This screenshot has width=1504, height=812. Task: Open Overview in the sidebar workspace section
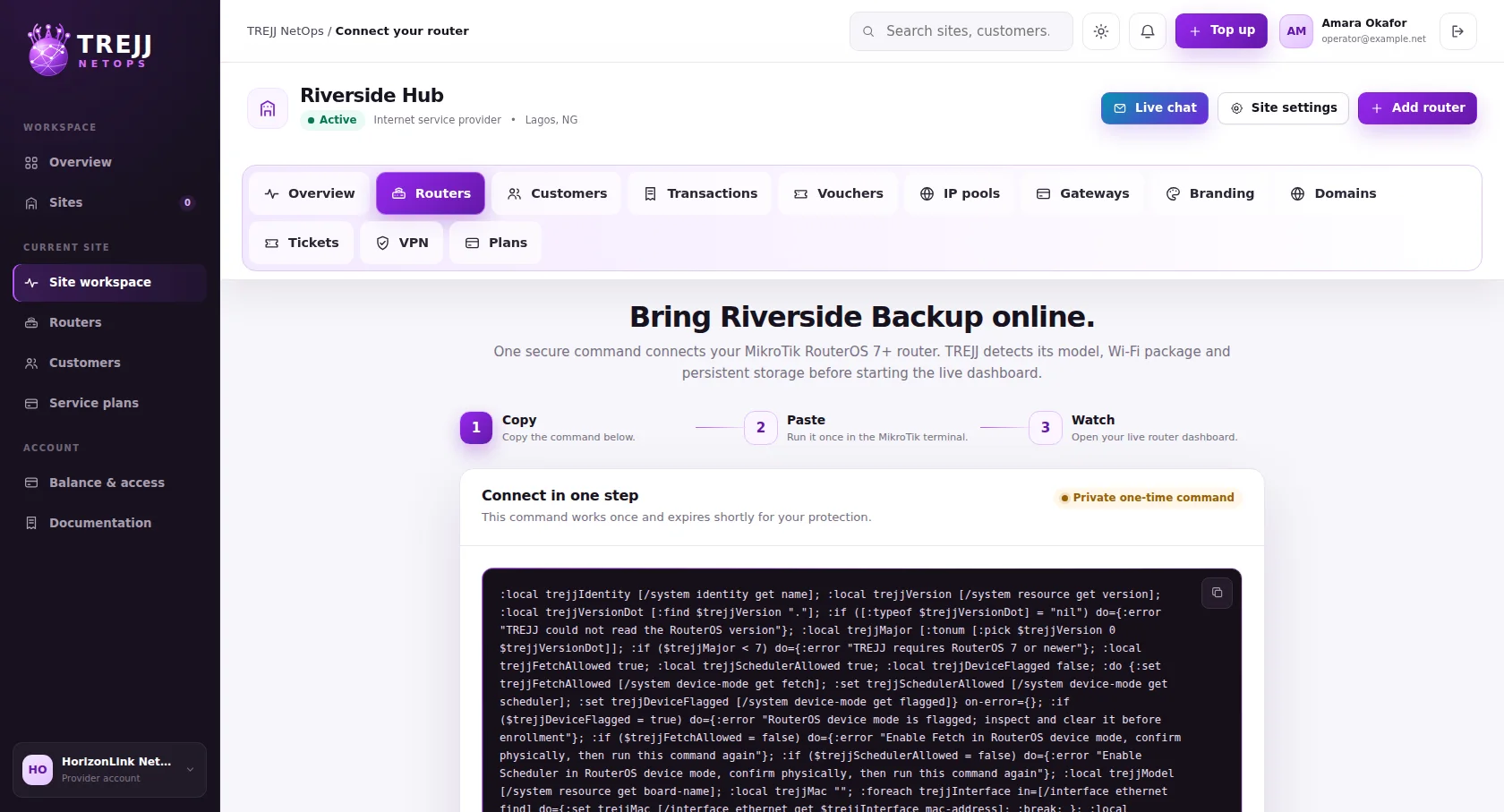click(x=109, y=162)
